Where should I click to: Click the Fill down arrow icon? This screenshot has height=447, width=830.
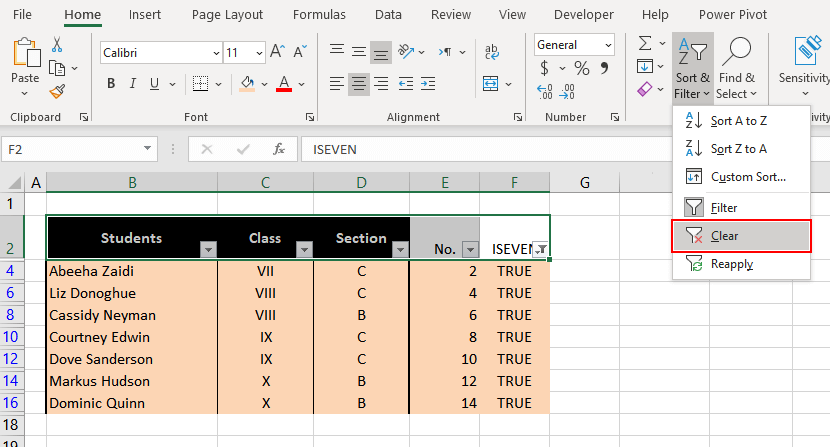[645, 66]
